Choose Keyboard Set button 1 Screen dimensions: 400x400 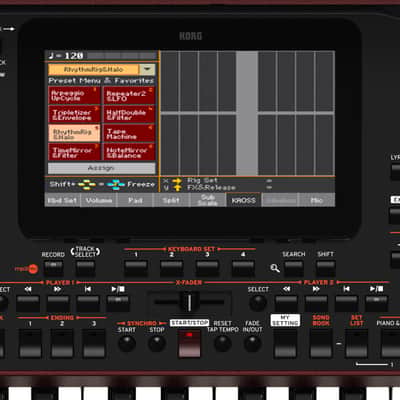[136, 268]
